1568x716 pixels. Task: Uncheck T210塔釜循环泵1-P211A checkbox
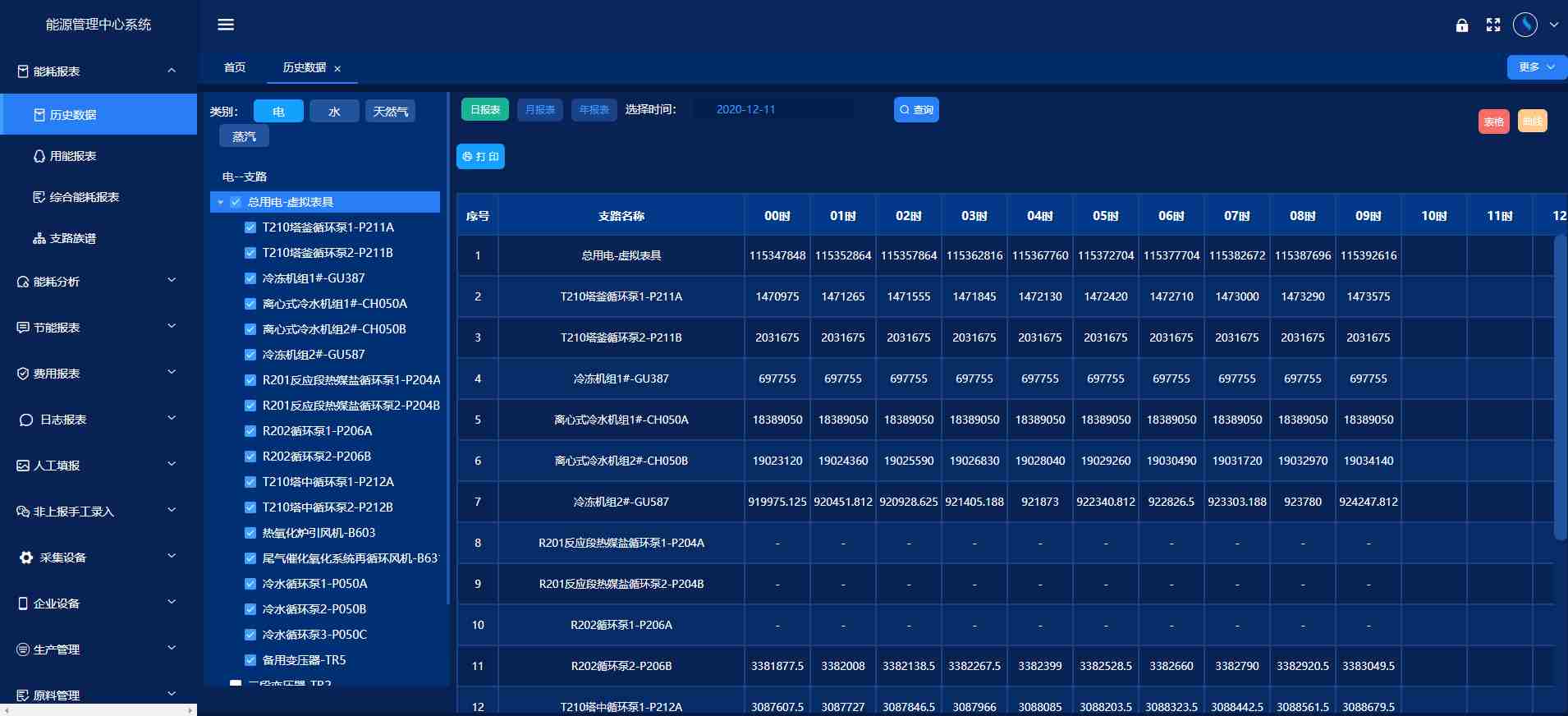(250, 227)
